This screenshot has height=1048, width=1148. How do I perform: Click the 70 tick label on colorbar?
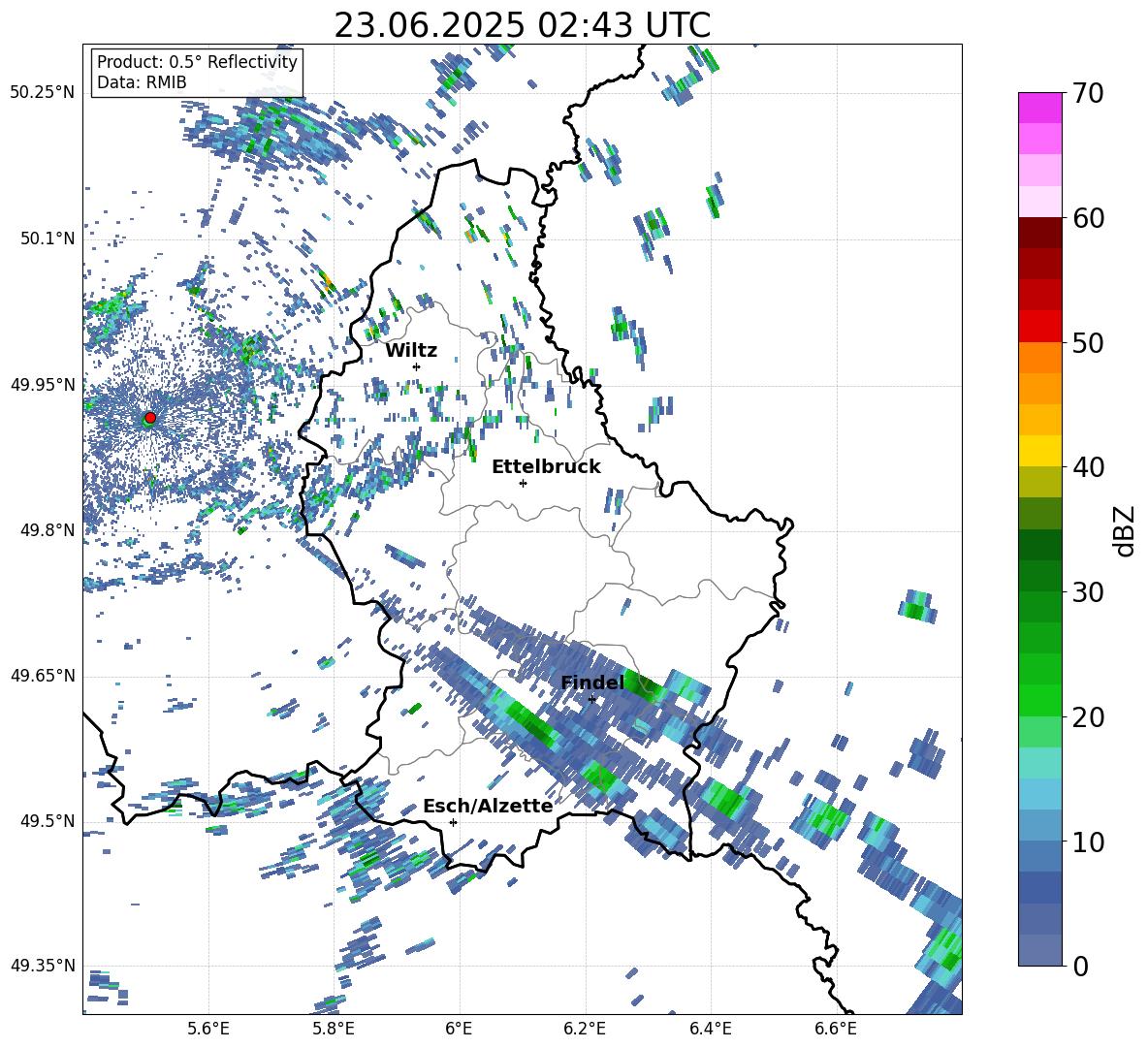pyautogui.click(x=1087, y=94)
